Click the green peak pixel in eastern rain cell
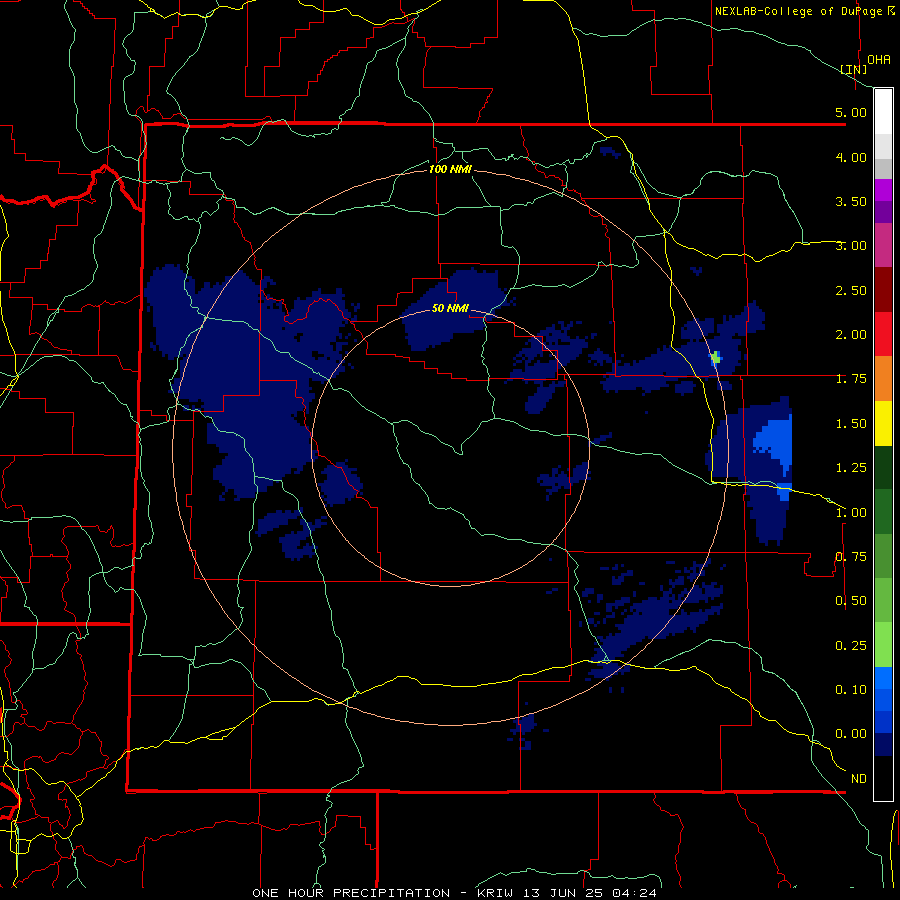900x900 pixels. [x=715, y=358]
